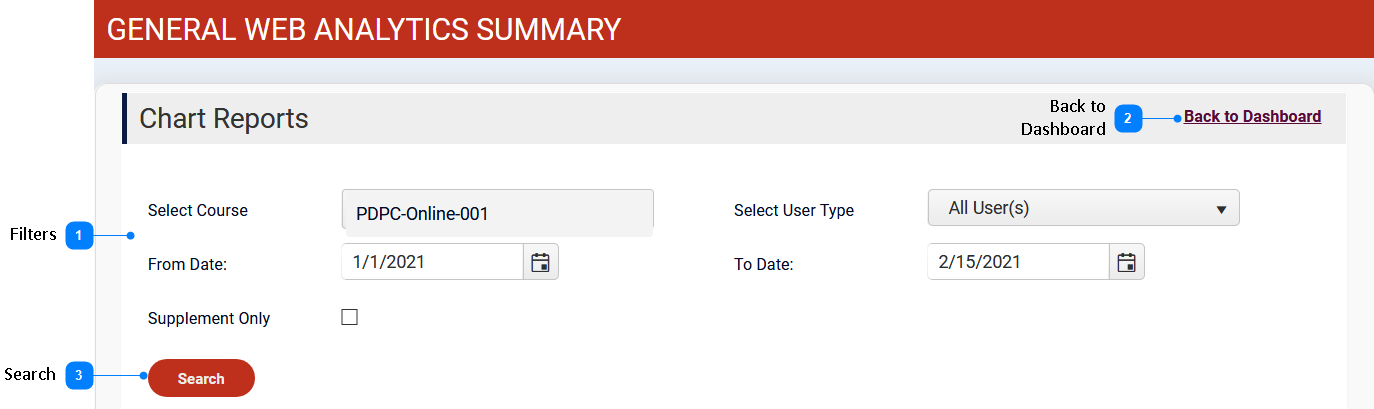1374x409 pixels.
Task: Click the PDPC-Online-001 course field
Action: click(497, 212)
